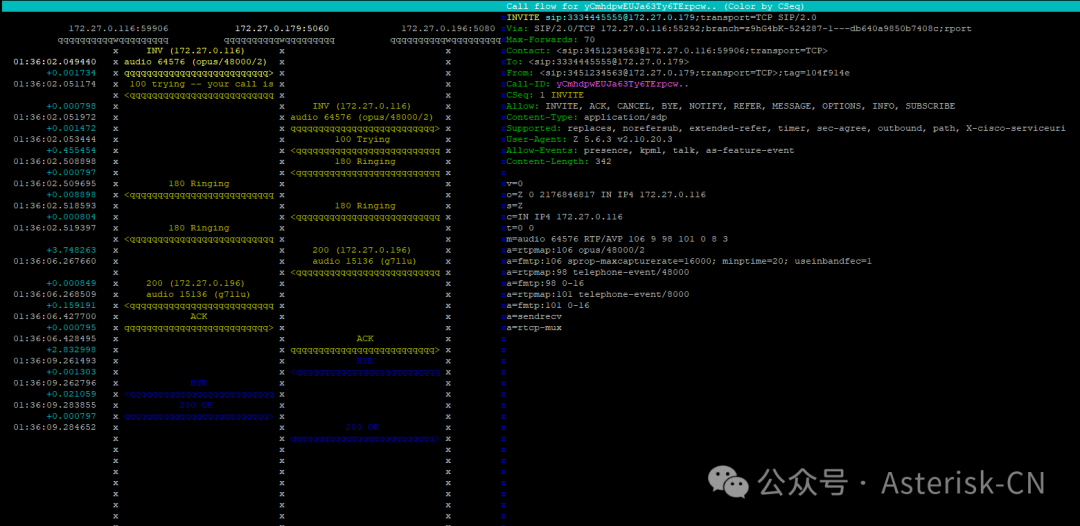Select the 172.27.0.196:5080 column header

[x=448, y=29]
